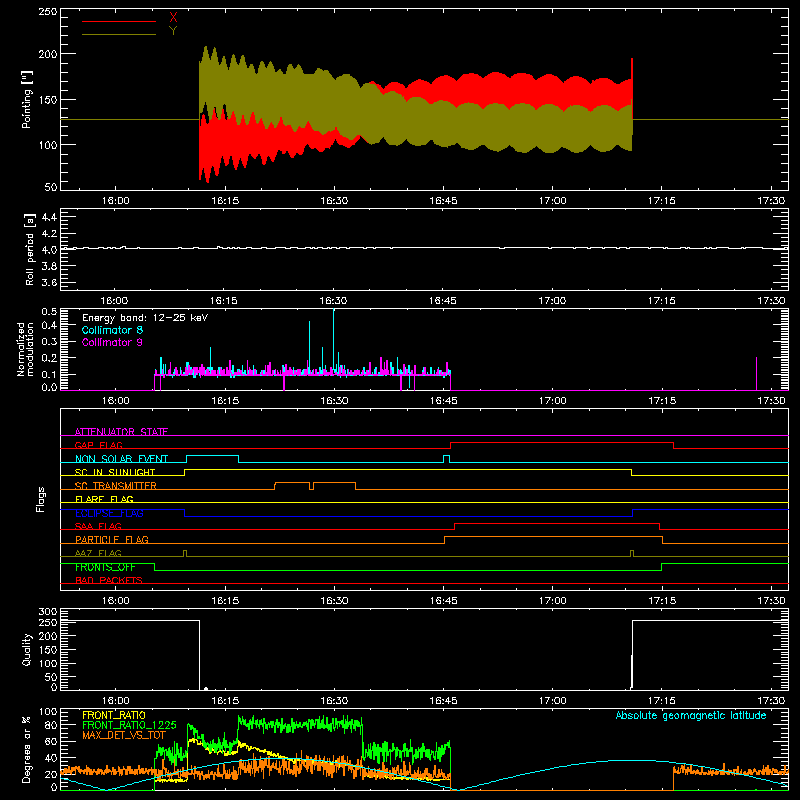The width and height of the screenshot is (800, 800).
Task: Click the SC_IN_SUNLIGHT flag label
Action: pyautogui.click(x=115, y=472)
